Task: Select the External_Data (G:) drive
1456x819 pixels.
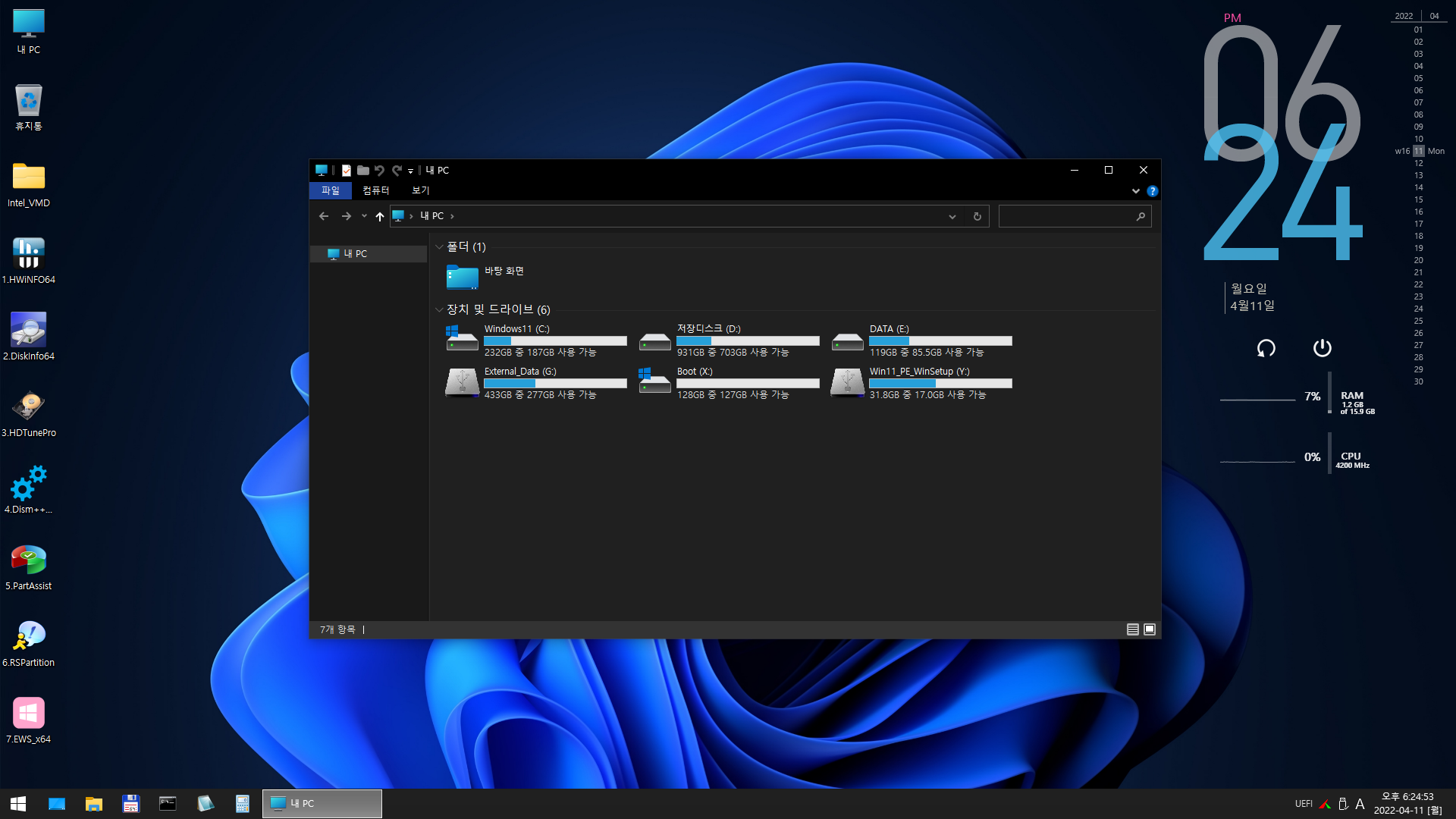Action: coord(537,383)
